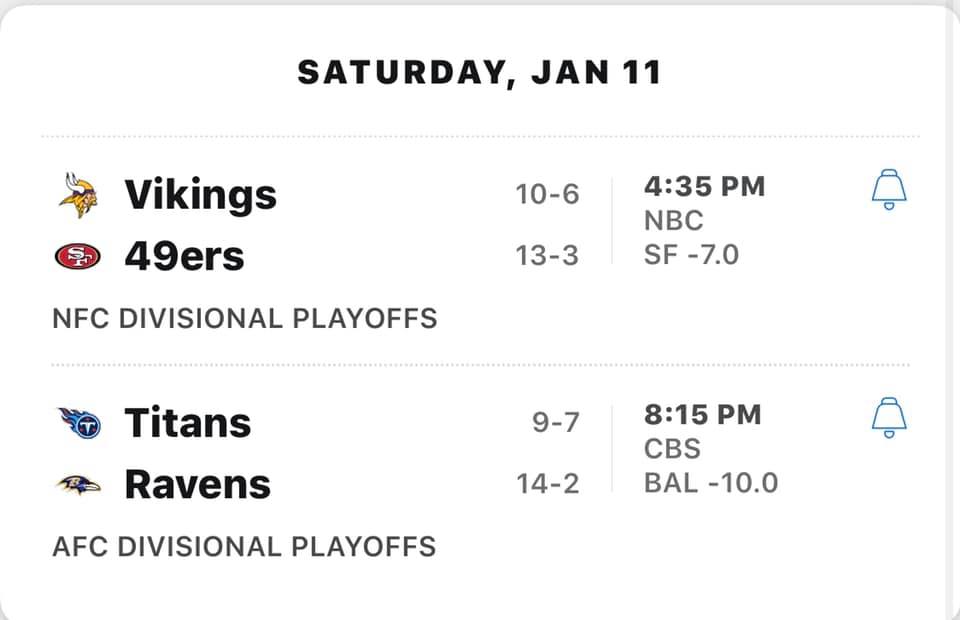
Task: Click the BAL -10.0 betting line
Action: (711, 483)
